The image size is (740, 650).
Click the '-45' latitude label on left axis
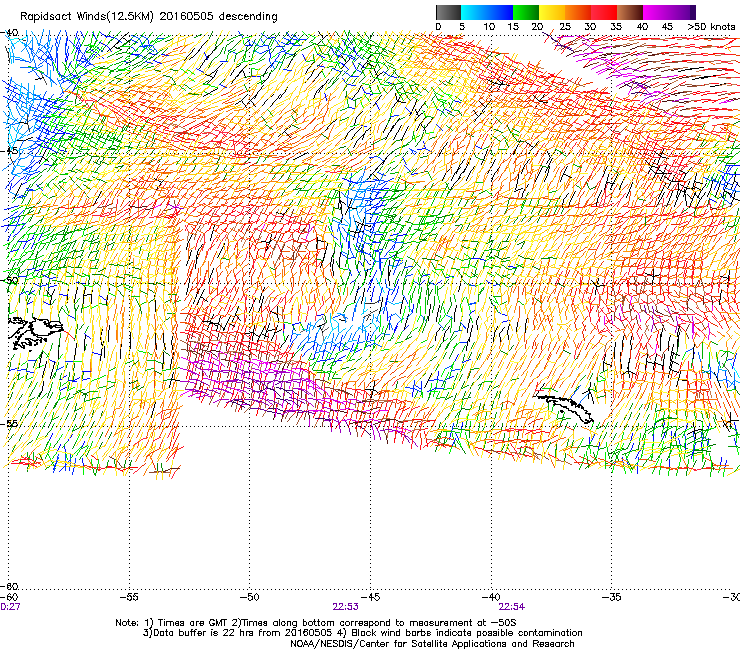click(x=9, y=151)
